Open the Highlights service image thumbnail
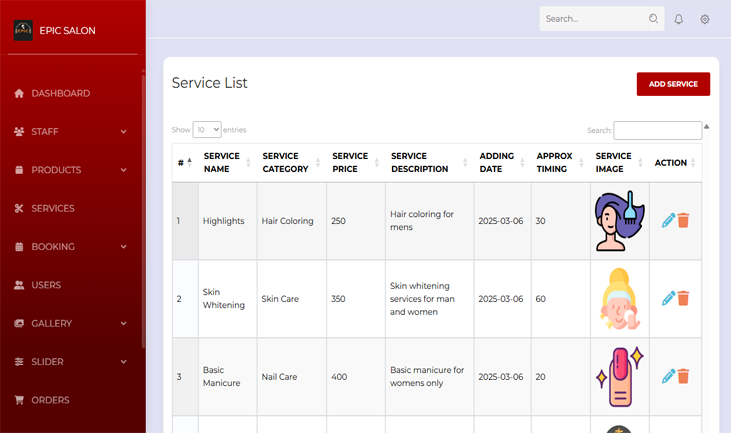The height and width of the screenshot is (433, 731). point(618,221)
